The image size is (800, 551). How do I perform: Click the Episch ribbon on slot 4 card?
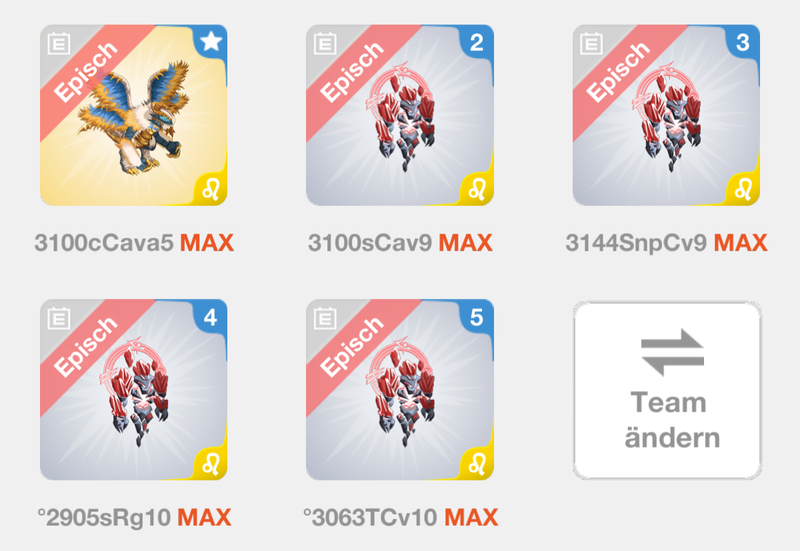[85, 347]
